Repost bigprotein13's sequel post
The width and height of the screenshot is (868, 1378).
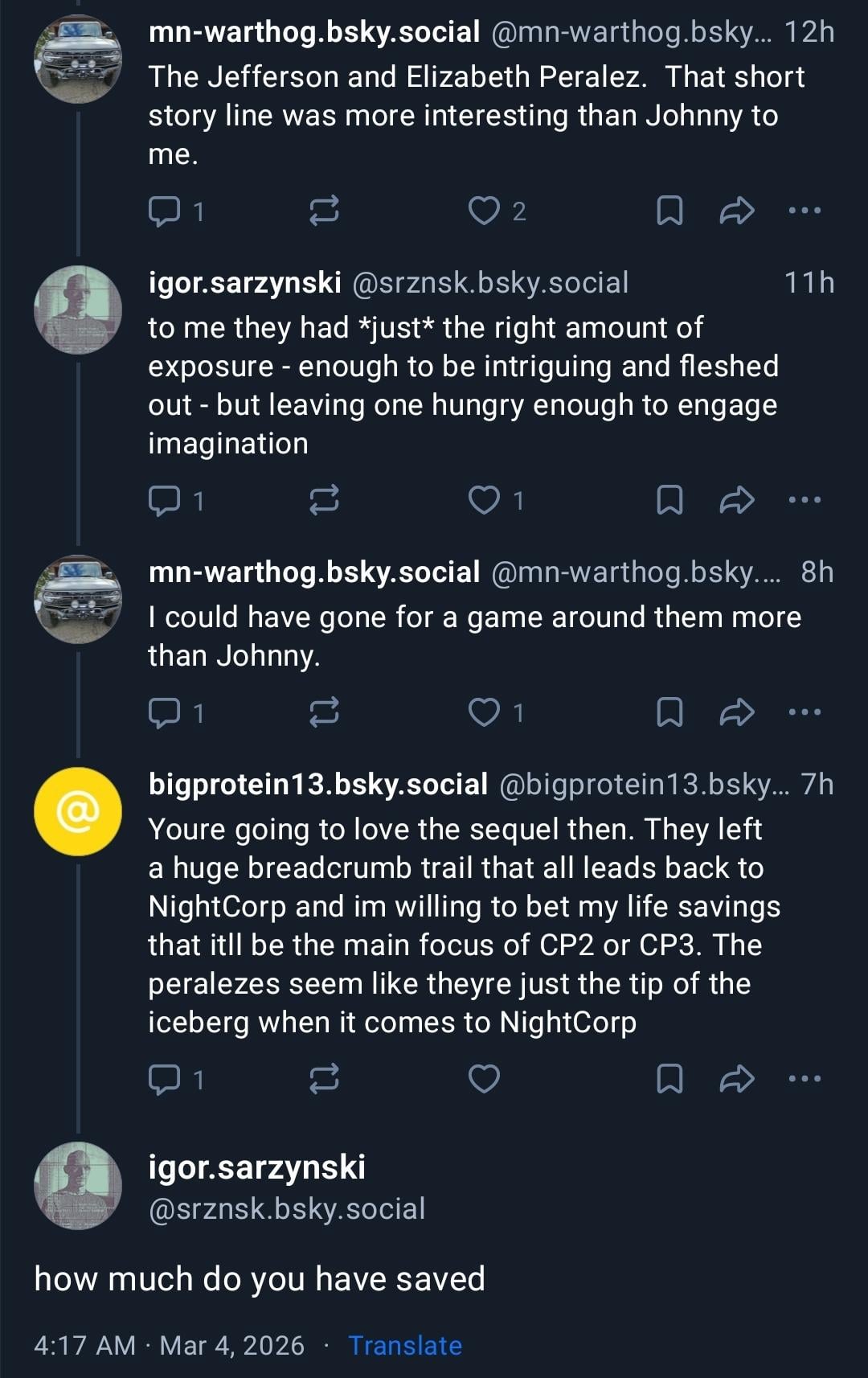pos(324,1079)
